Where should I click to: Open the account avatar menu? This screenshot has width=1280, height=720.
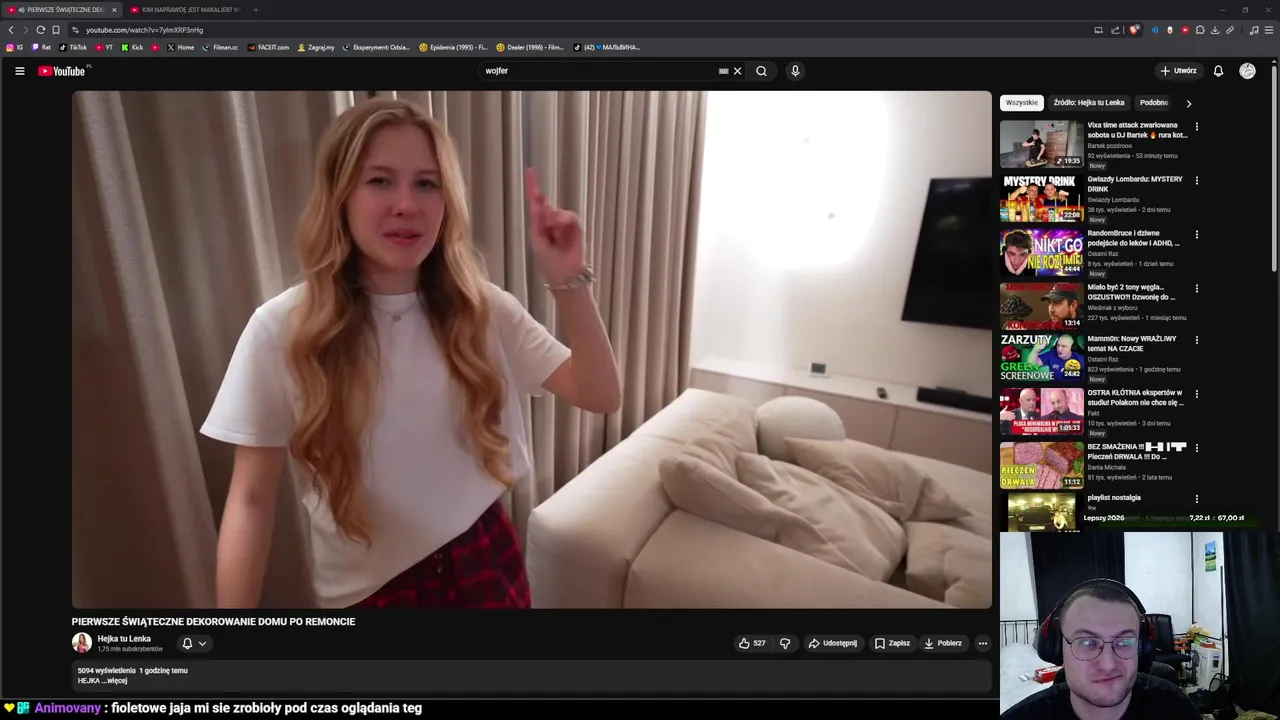point(1247,71)
